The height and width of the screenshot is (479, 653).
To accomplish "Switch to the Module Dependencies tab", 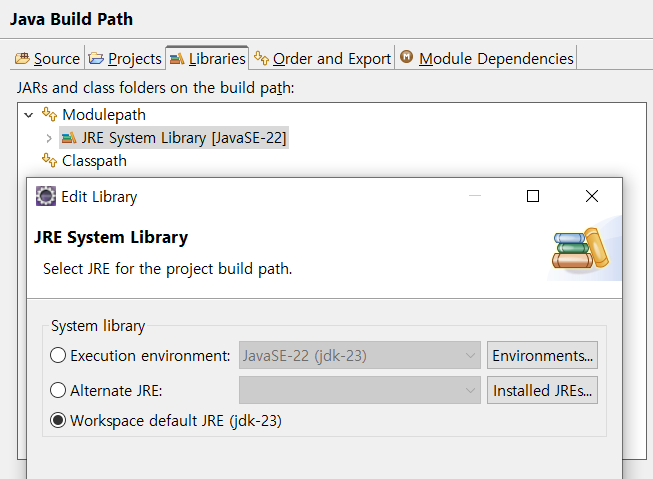I will (486, 58).
